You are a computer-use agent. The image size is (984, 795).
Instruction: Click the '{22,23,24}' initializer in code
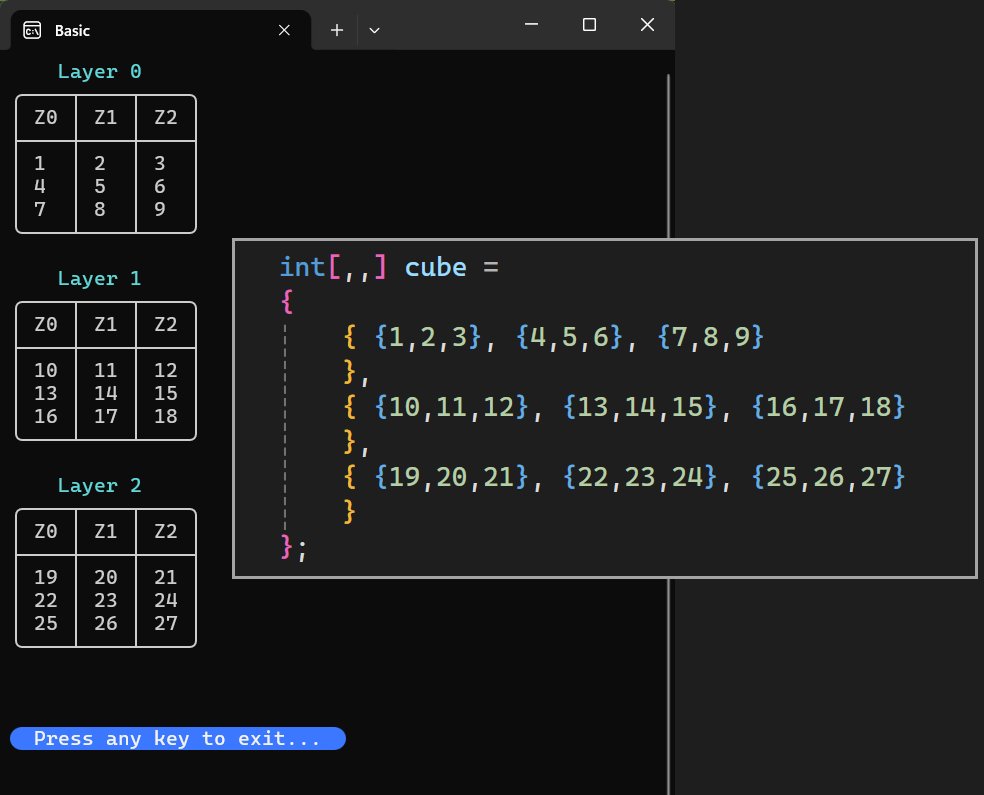click(x=640, y=478)
